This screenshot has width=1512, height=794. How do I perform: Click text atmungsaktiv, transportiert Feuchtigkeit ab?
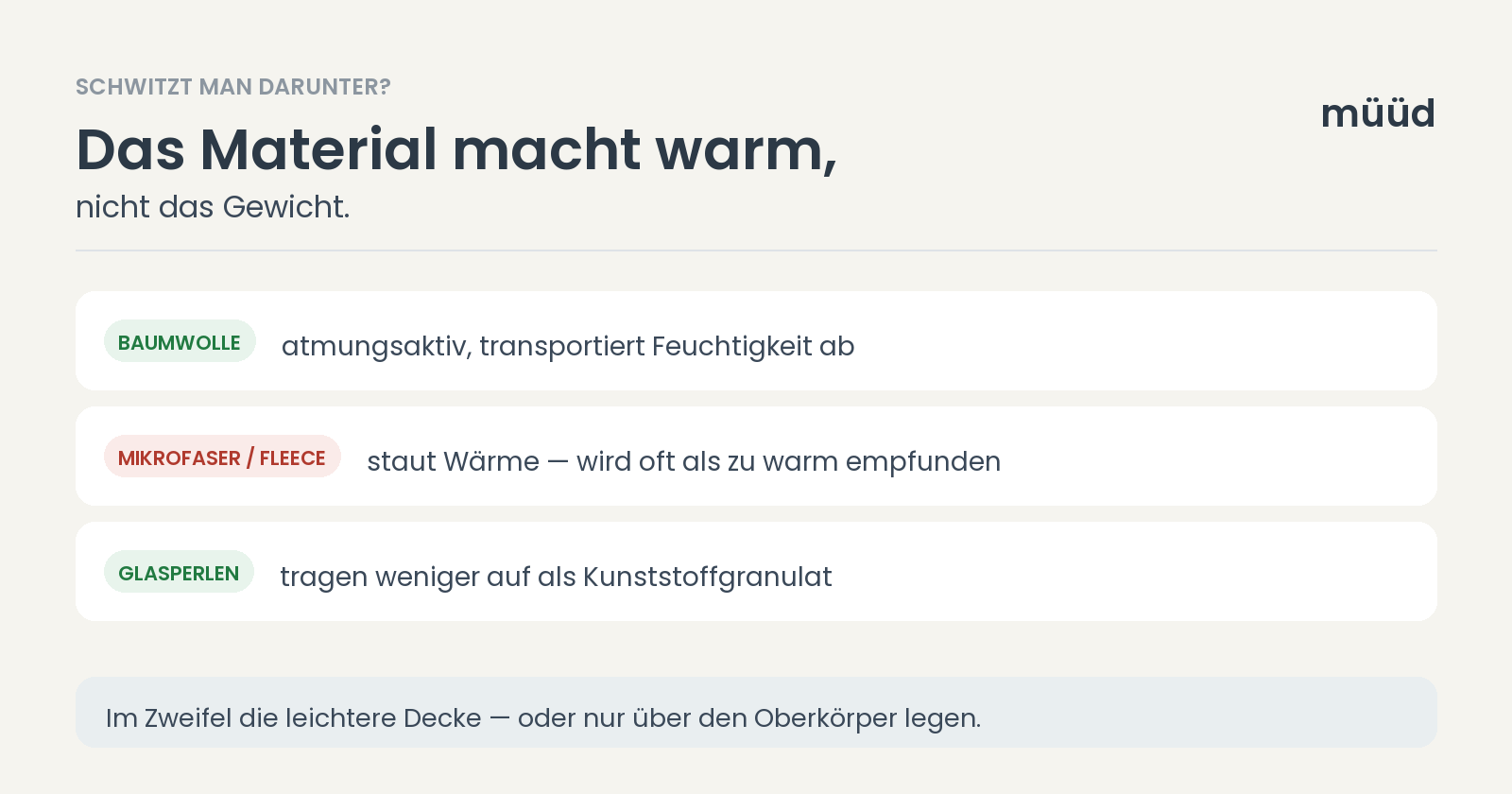pyautogui.click(x=568, y=347)
